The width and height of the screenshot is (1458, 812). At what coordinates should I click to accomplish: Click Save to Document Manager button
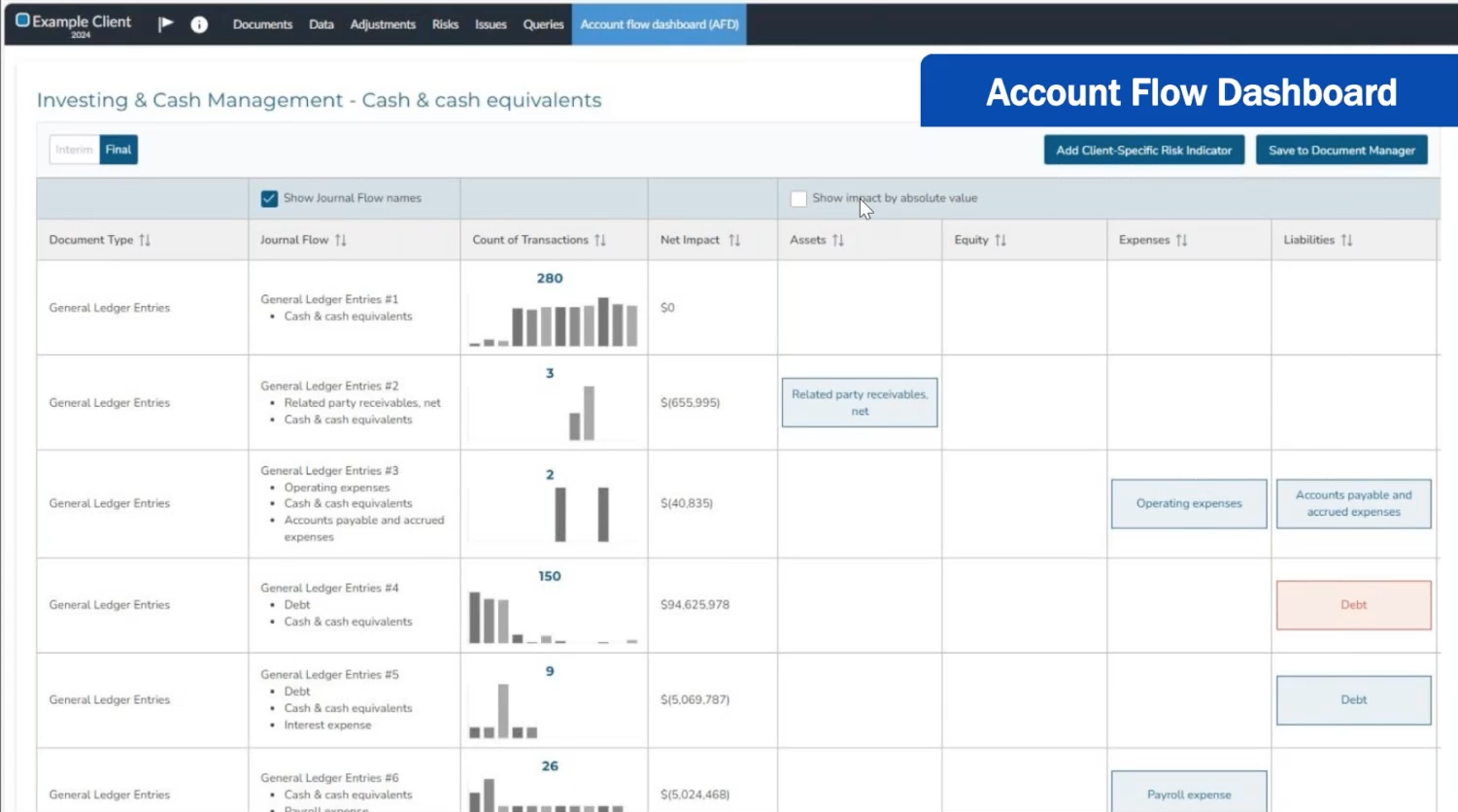pyautogui.click(x=1340, y=151)
